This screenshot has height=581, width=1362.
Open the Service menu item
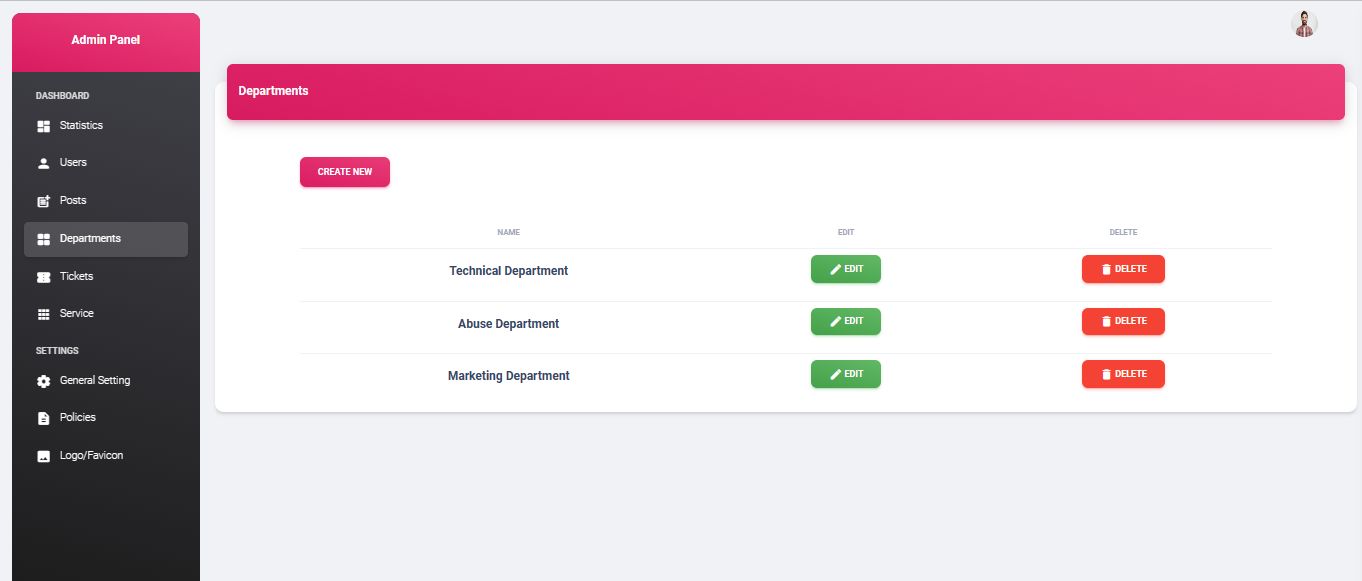106,314
